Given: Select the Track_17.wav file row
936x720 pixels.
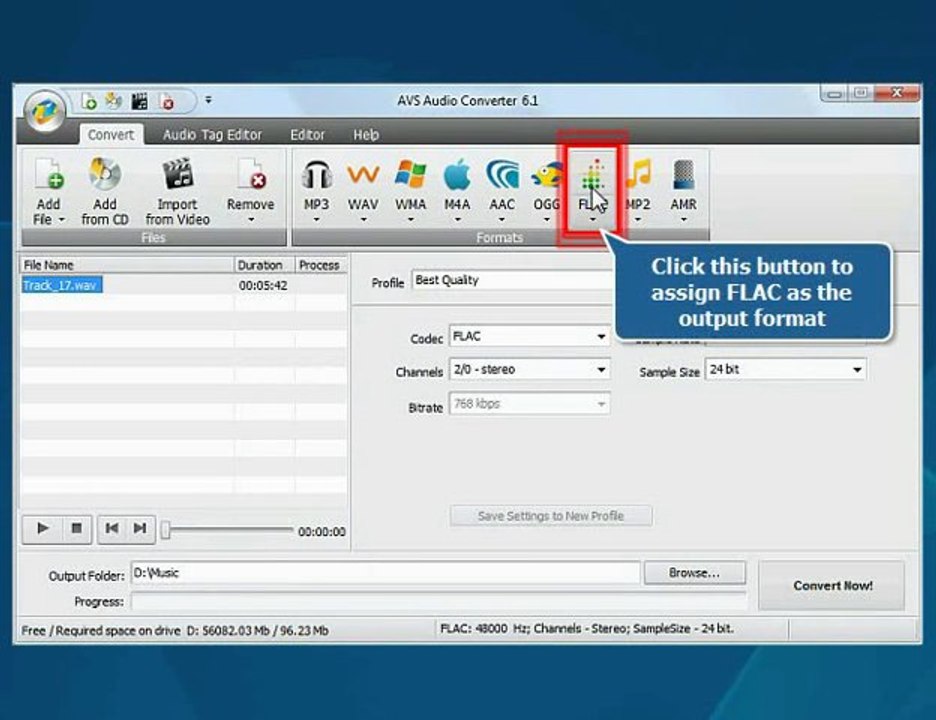Looking at the screenshot, I should pyautogui.click(x=184, y=285).
